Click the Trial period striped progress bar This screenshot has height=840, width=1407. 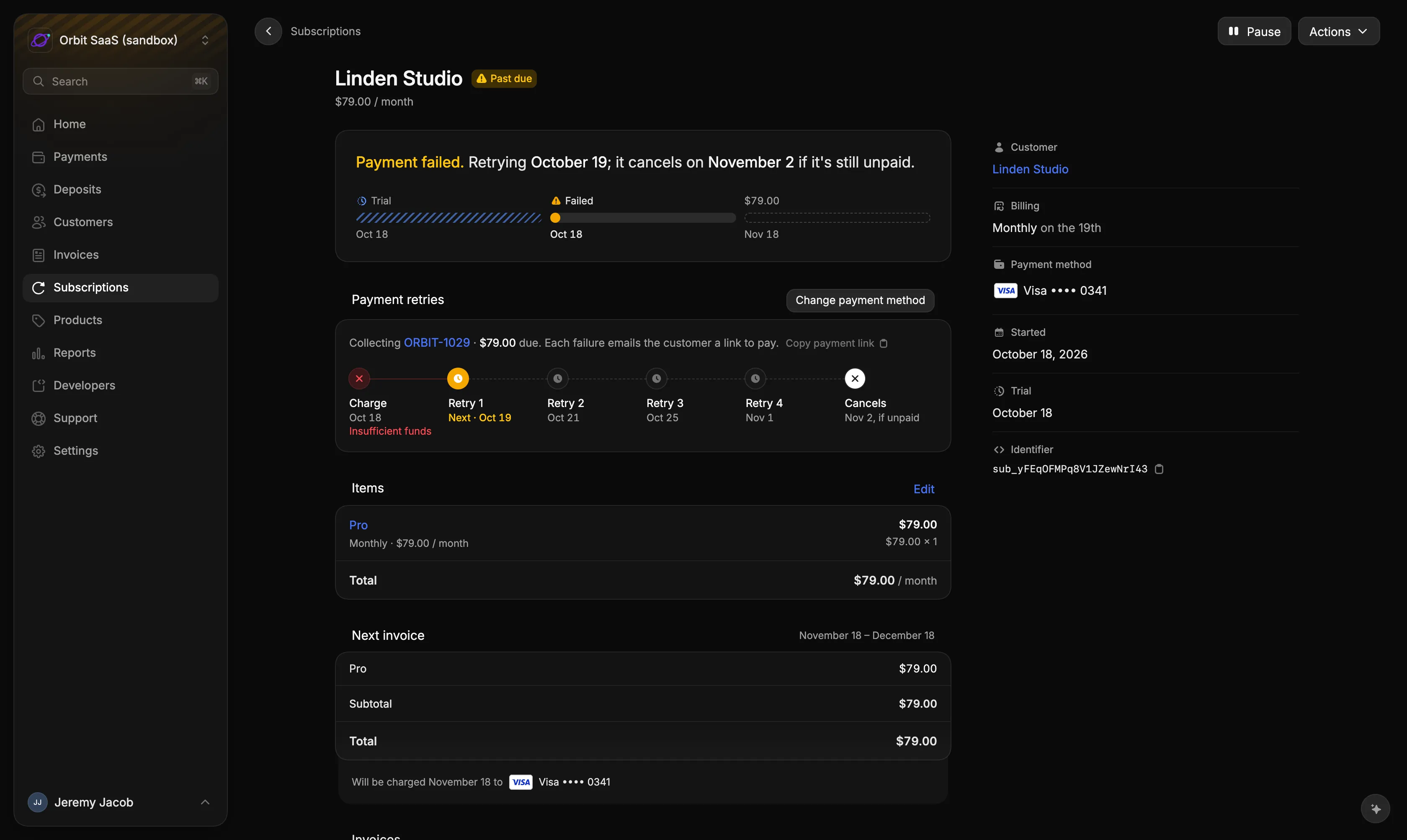click(x=449, y=218)
